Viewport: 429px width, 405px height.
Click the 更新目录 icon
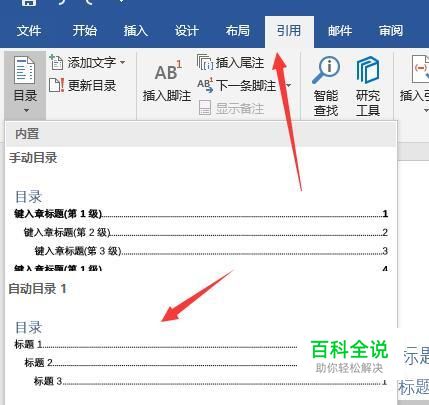pos(56,85)
